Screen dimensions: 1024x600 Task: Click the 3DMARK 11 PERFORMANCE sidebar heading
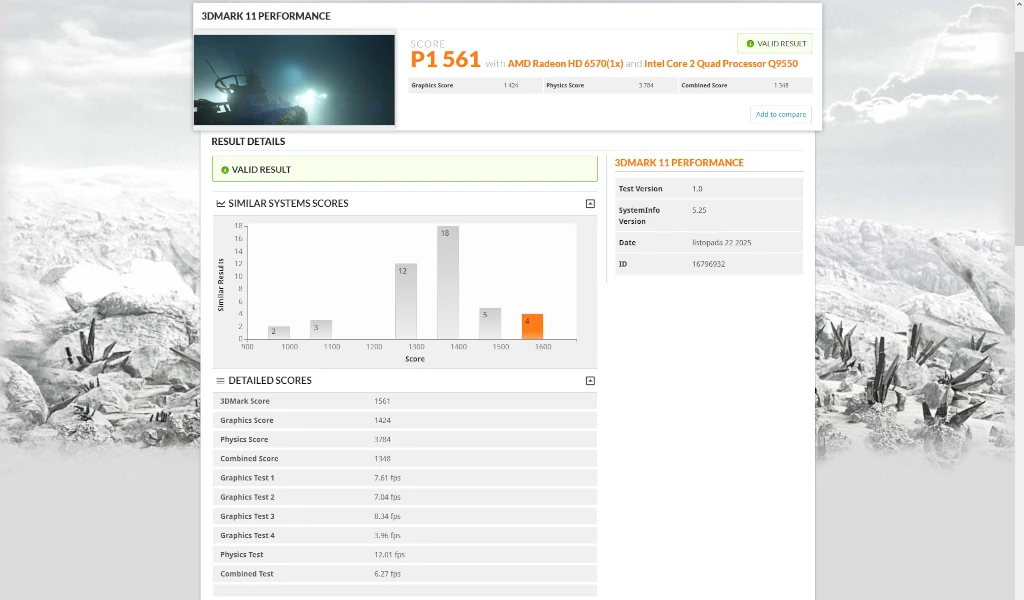point(679,163)
